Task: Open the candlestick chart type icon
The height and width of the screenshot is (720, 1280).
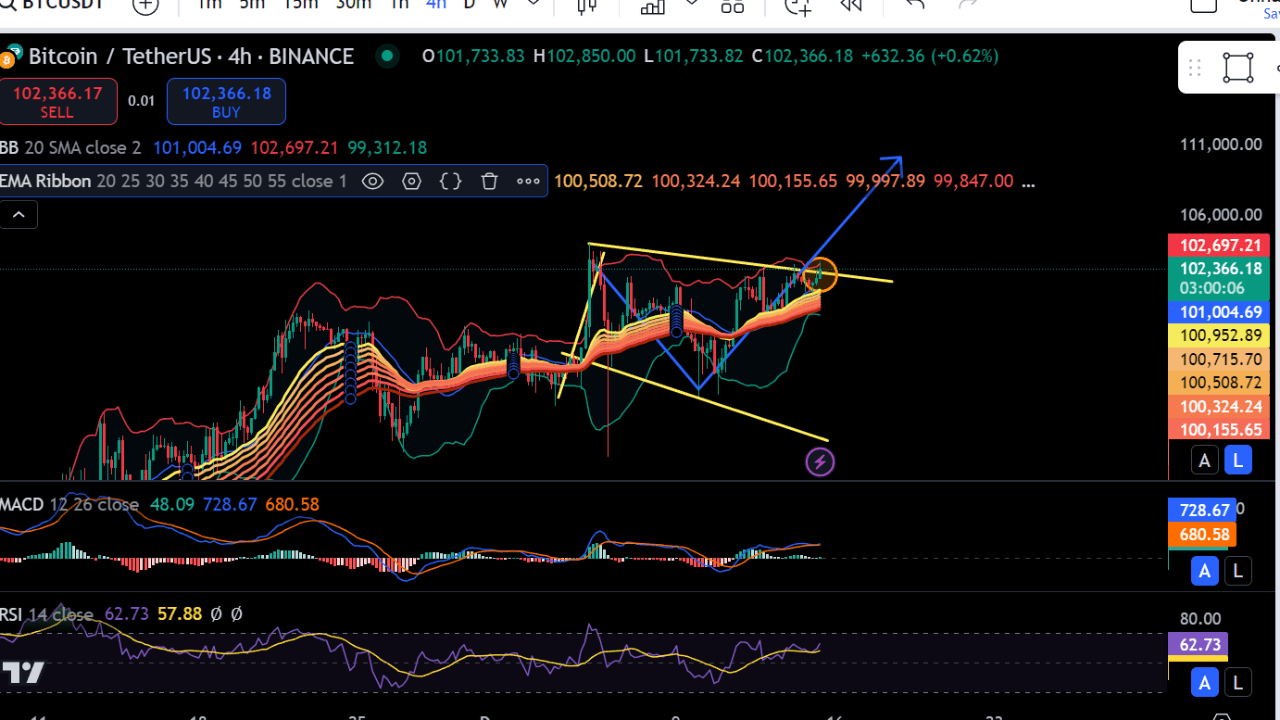Action: 587,5
